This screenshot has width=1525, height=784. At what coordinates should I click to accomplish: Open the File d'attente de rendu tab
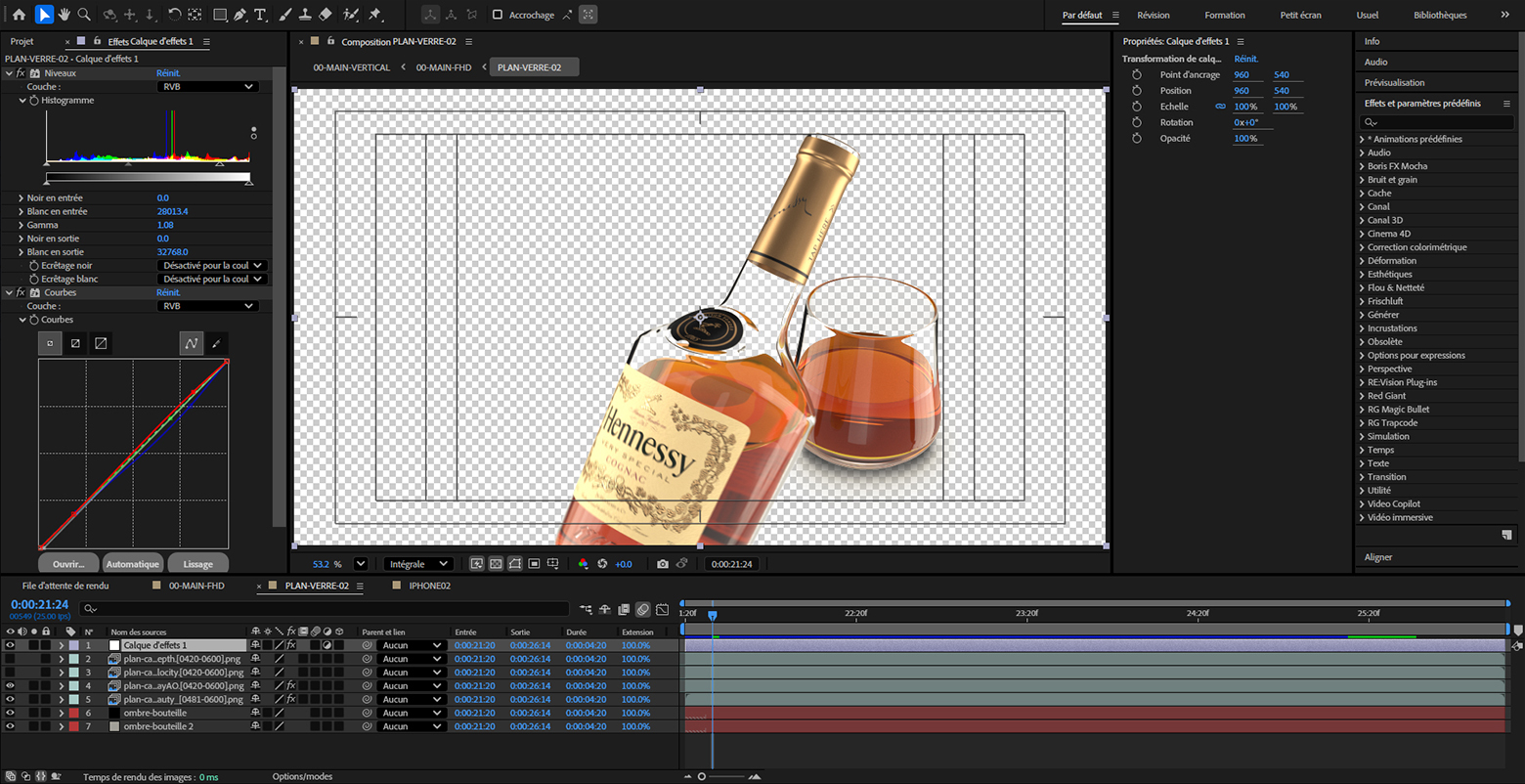coord(65,586)
